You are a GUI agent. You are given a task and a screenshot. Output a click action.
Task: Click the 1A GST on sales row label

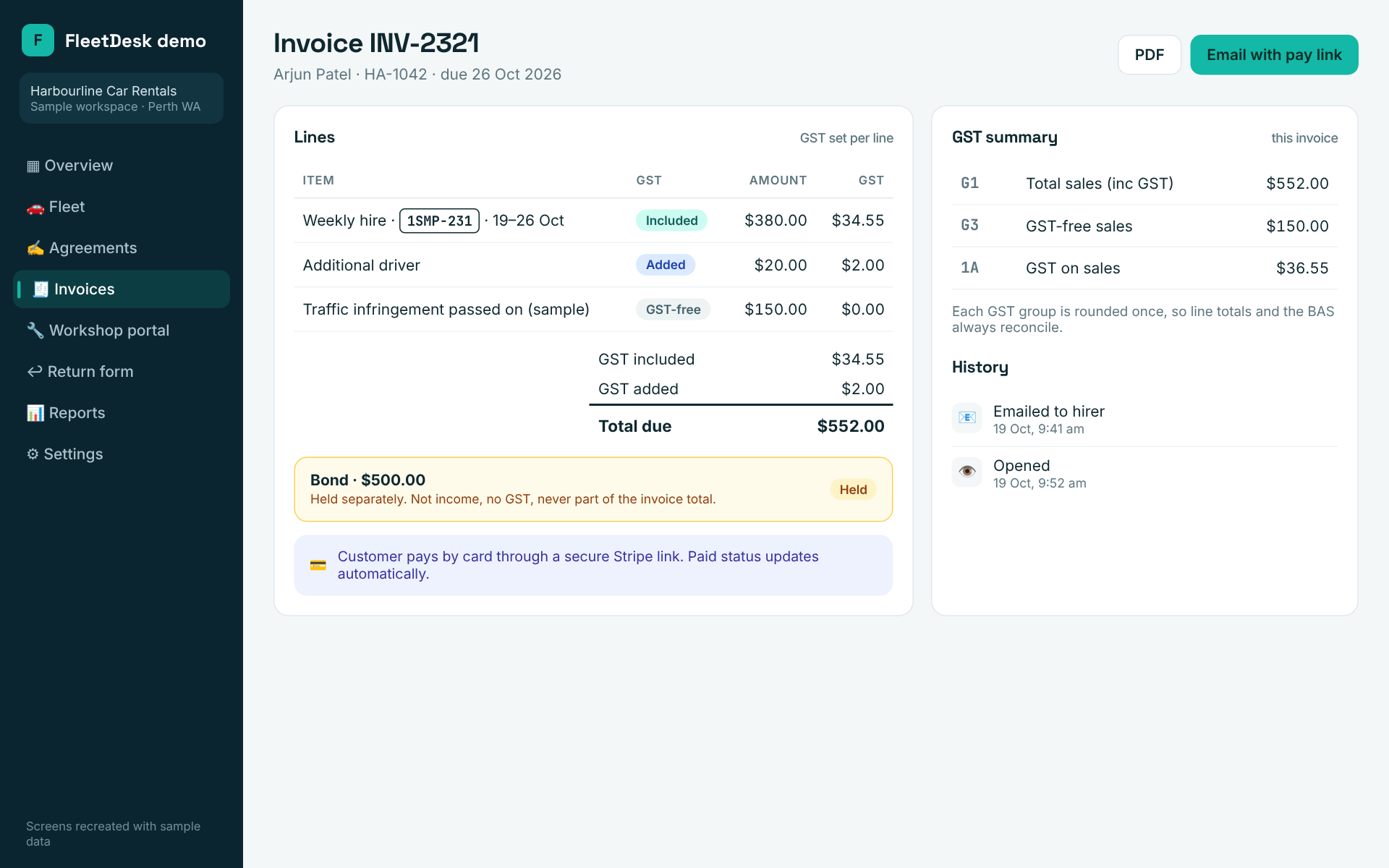click(x=1073, y=268)
